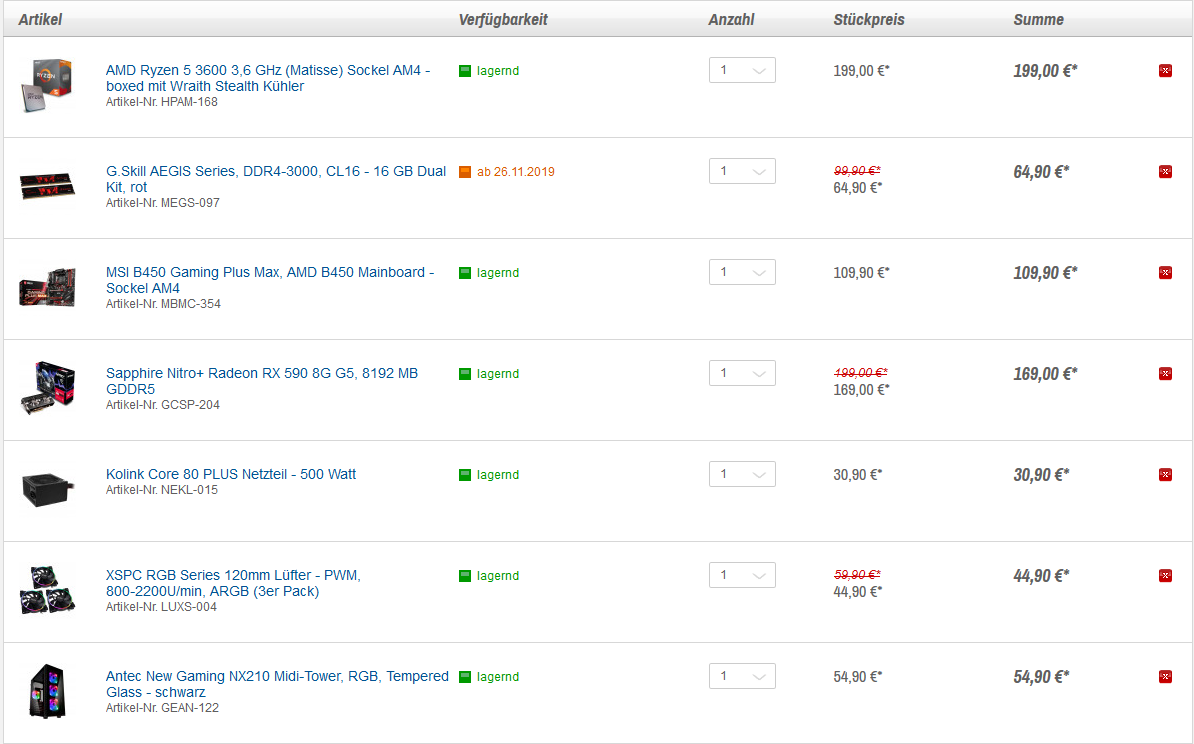Click the 30,90 € sum for Kolink Netzteil
This screenshot has height=744, width=1194.
(1041, 474)
